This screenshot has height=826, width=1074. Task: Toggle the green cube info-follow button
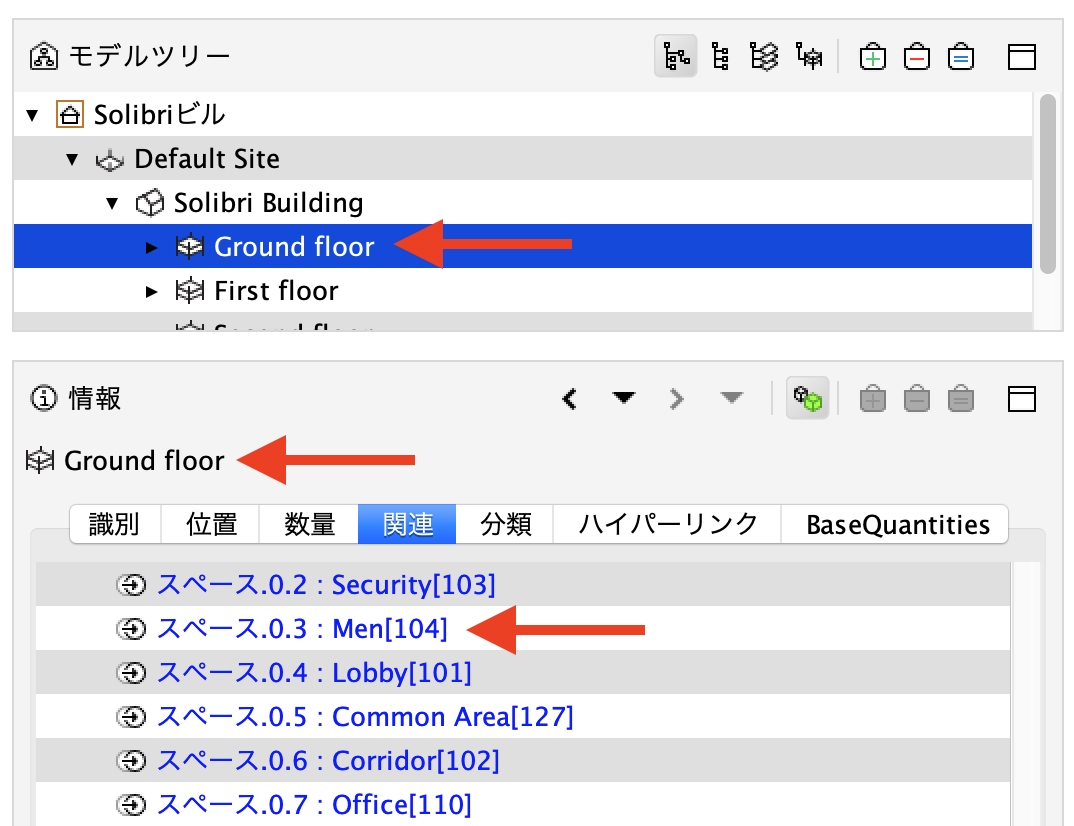[x=808, y=398]
